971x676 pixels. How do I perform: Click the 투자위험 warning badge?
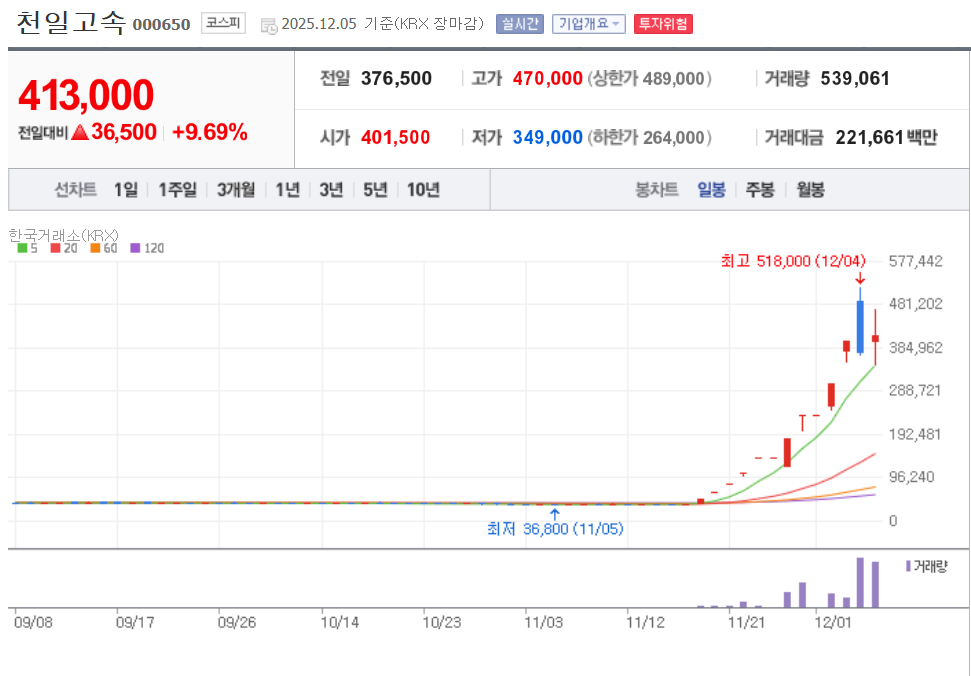663,24
